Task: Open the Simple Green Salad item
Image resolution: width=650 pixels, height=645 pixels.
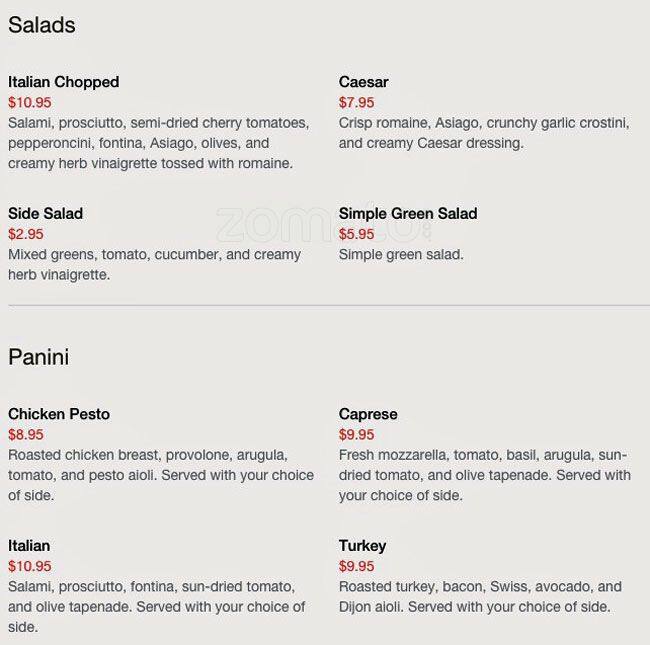Action: click(x=407, y=213)
